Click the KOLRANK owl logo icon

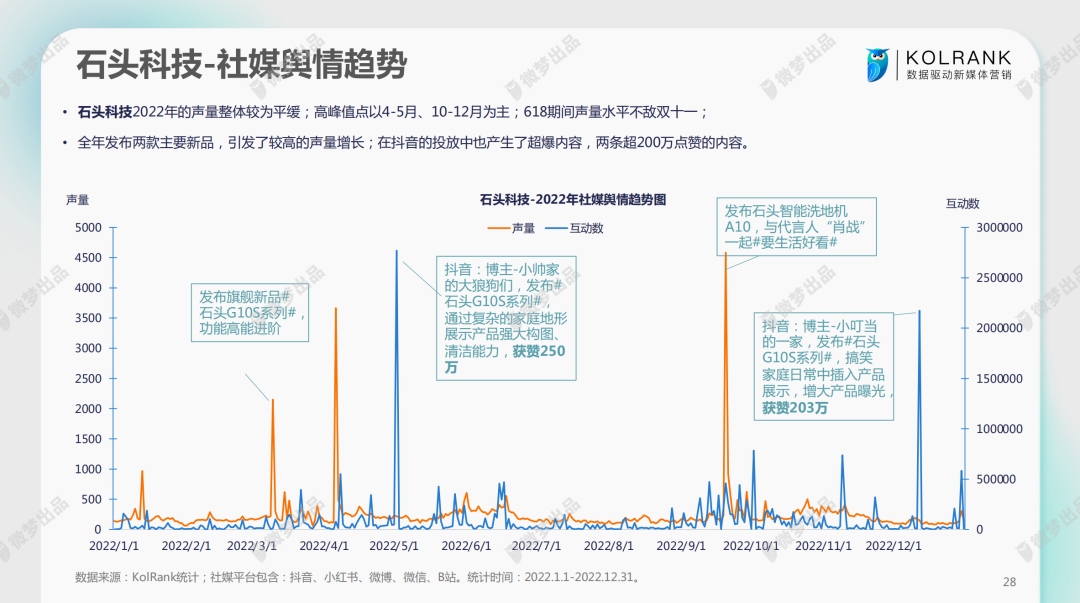click(877, 65)
